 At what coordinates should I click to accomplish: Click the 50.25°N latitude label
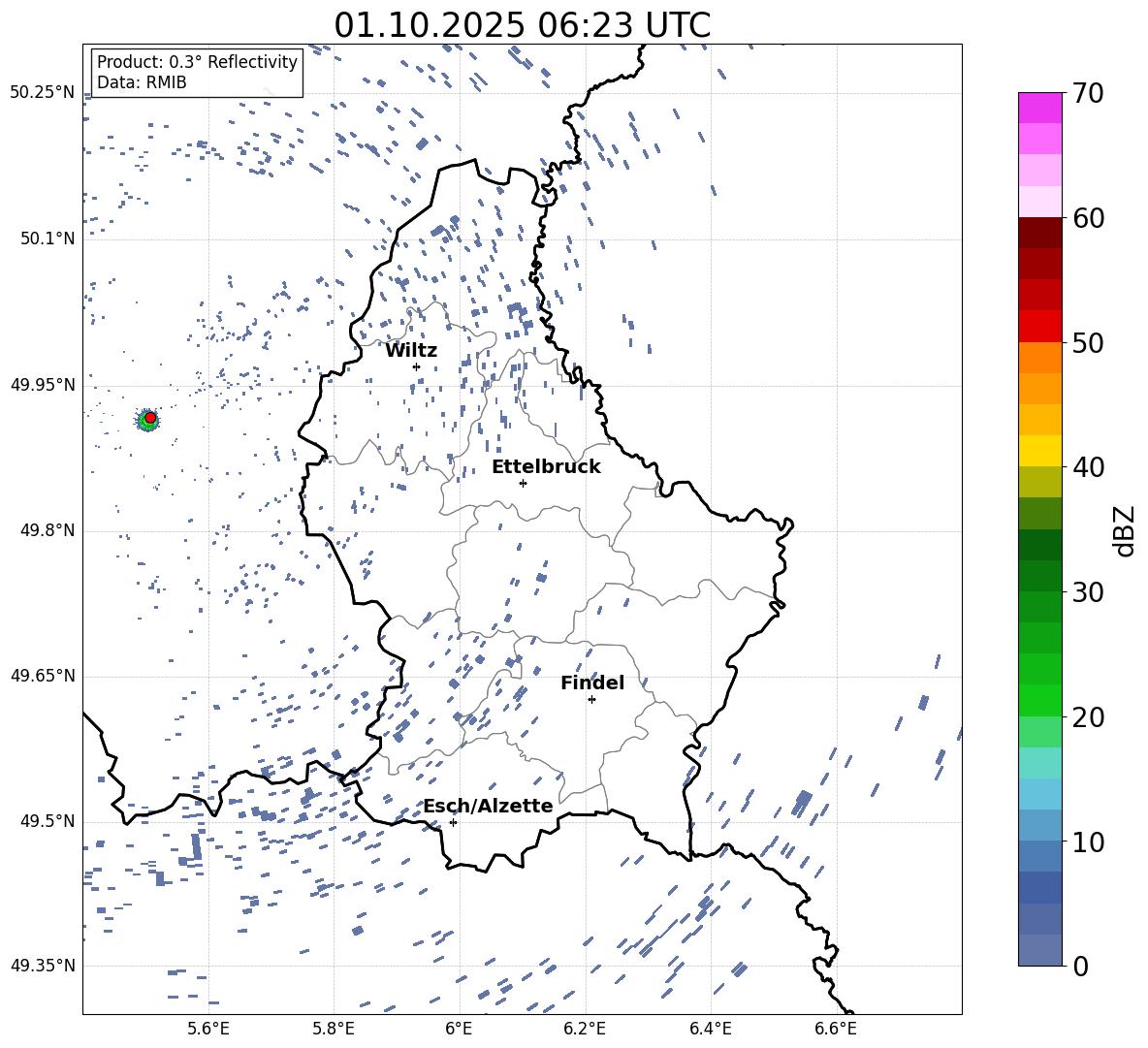coord(42,93)
